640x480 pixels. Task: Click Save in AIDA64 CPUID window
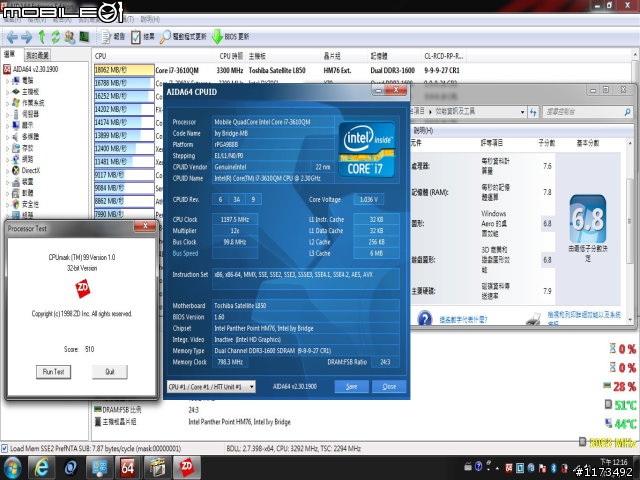tap(352, 386)
